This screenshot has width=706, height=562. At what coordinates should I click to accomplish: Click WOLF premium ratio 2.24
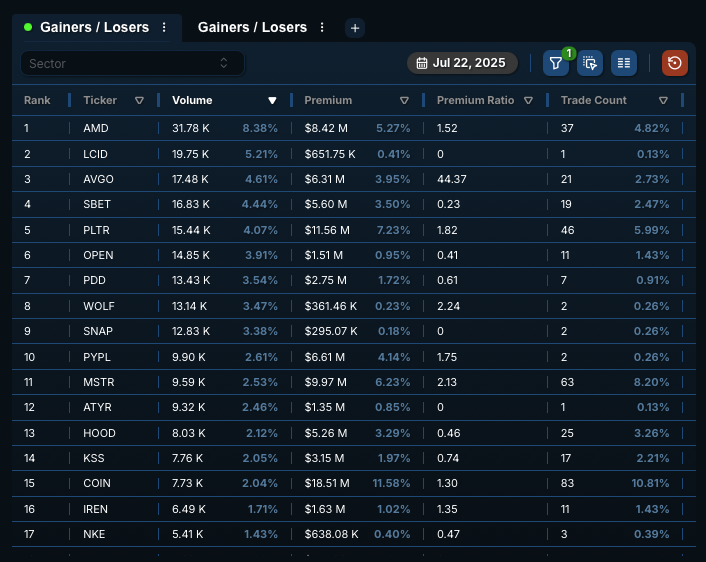[448, 306]
